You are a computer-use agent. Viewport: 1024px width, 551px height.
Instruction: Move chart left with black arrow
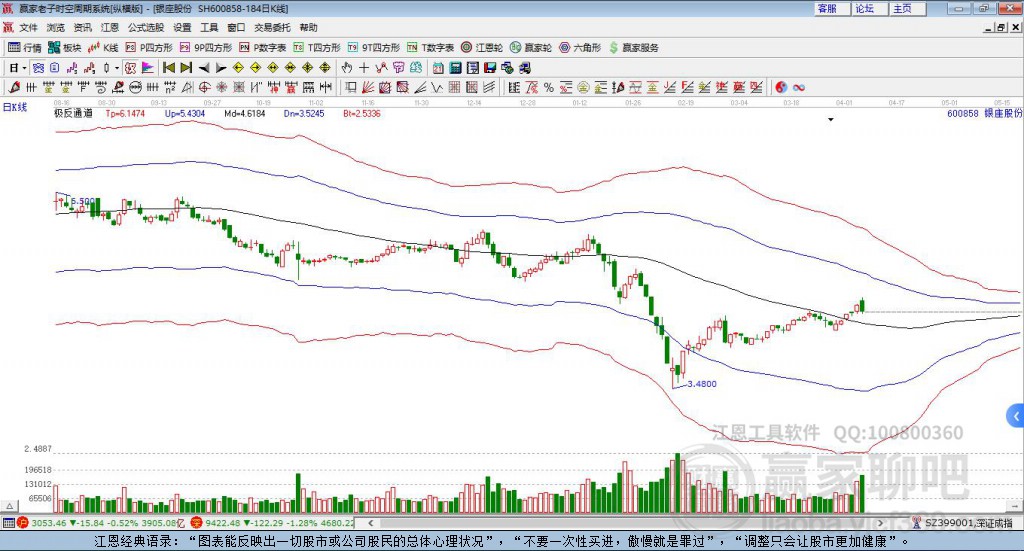coord(204,68)
